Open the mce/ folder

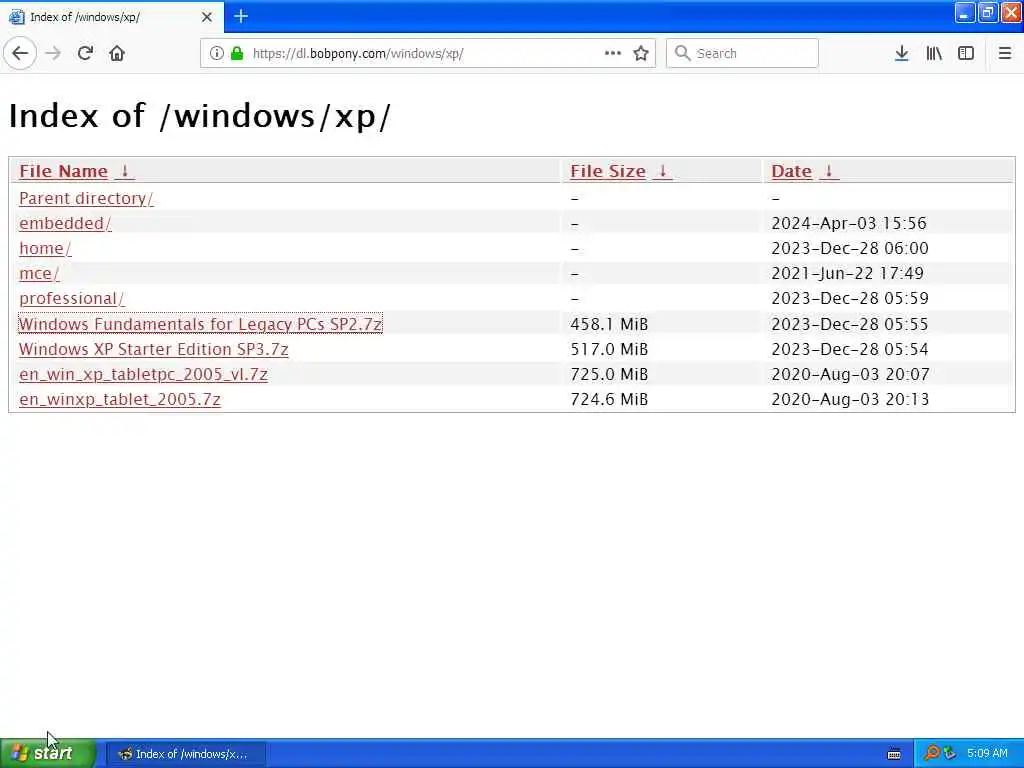pyautogui.click(x=39, y=273)
